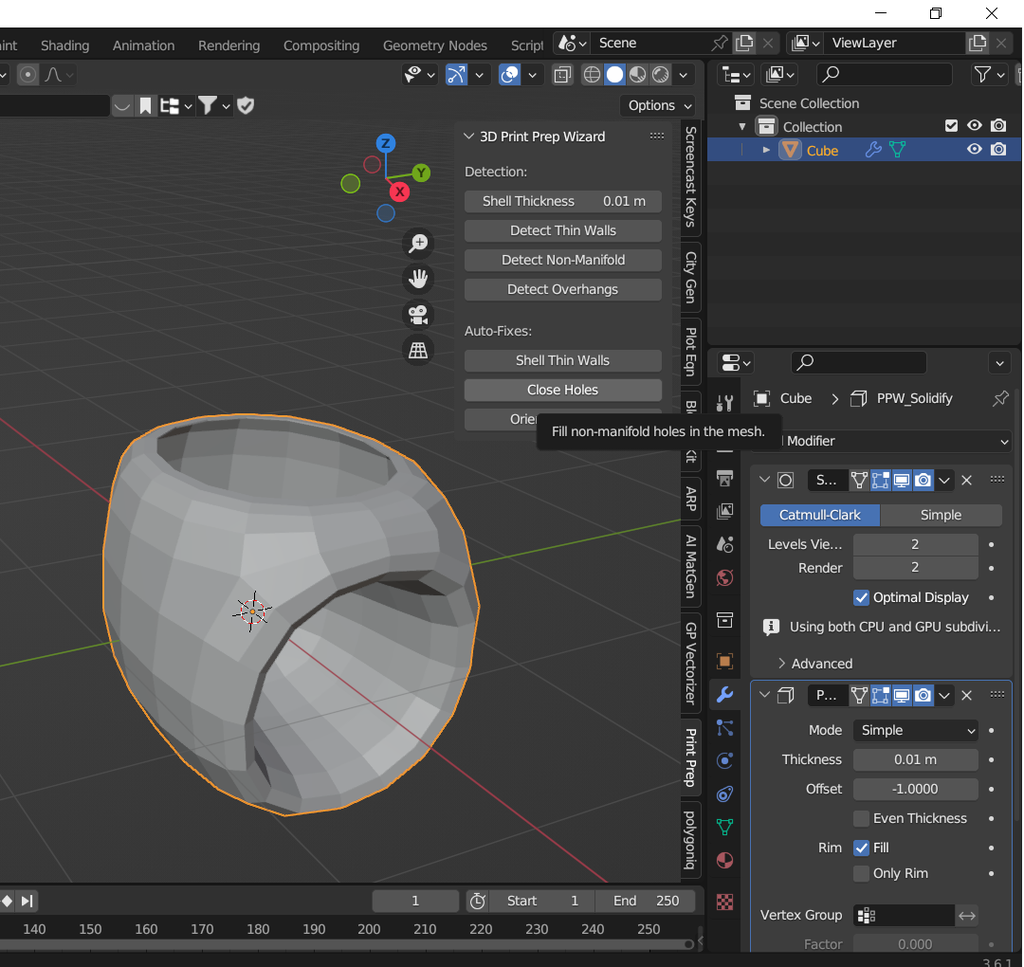Open World properties tab icon
Screen dimensions: 1024x967
point(724,578)
